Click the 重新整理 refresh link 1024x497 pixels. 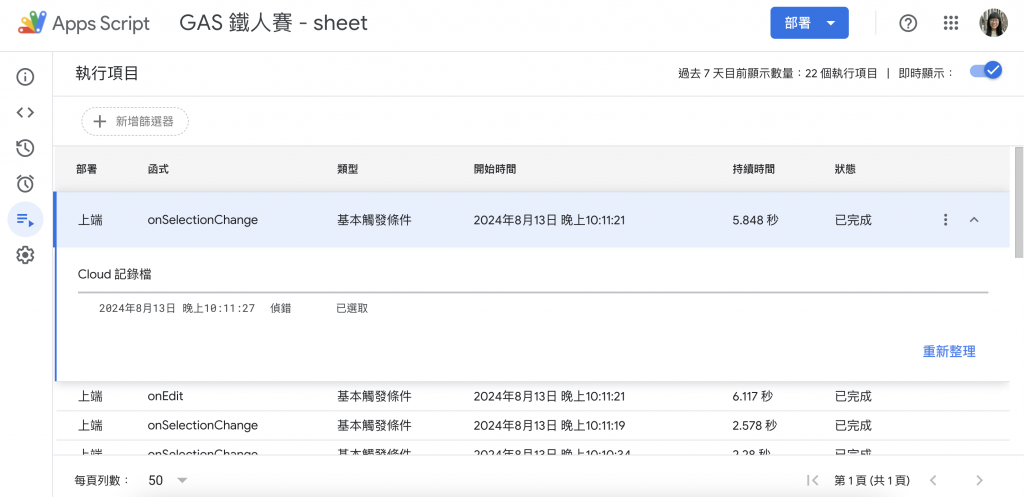948,351
